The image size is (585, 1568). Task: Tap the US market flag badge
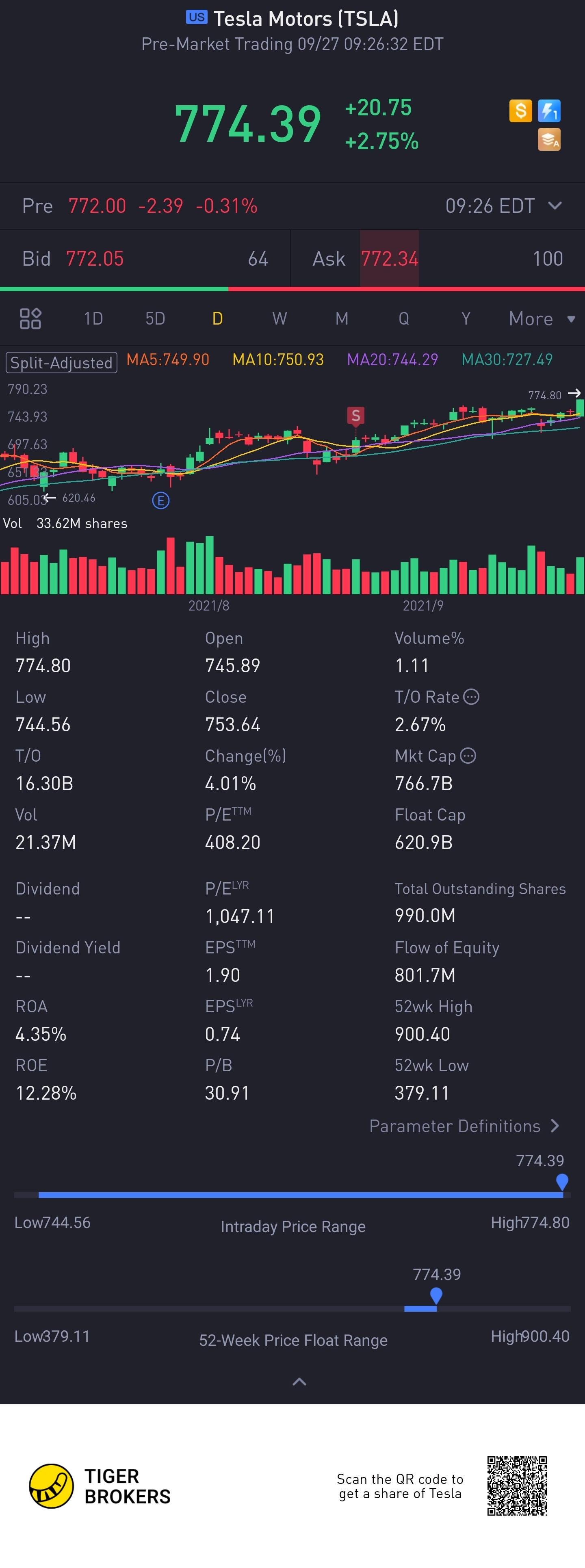point(197,17)
